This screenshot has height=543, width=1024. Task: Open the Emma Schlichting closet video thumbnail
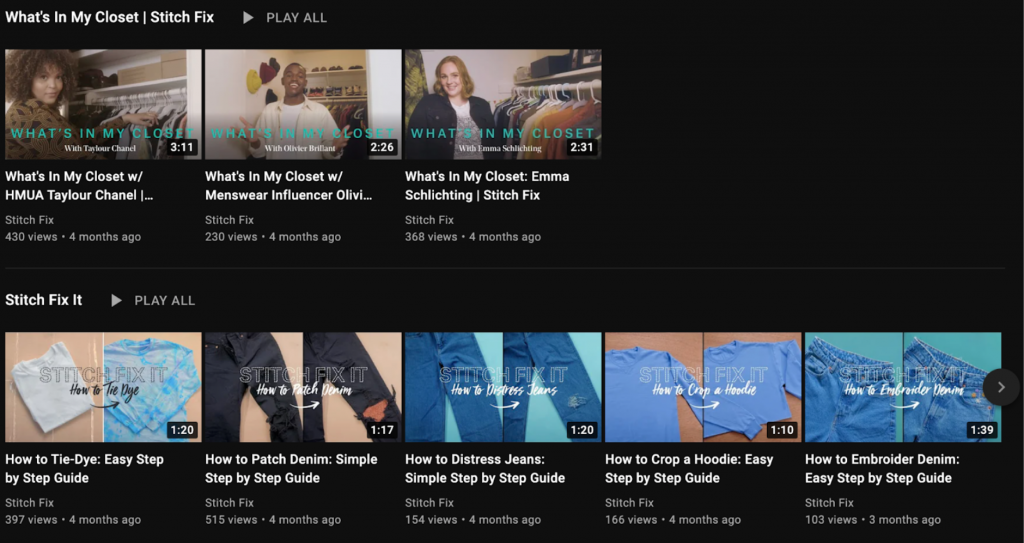click(x=503, y=105)
